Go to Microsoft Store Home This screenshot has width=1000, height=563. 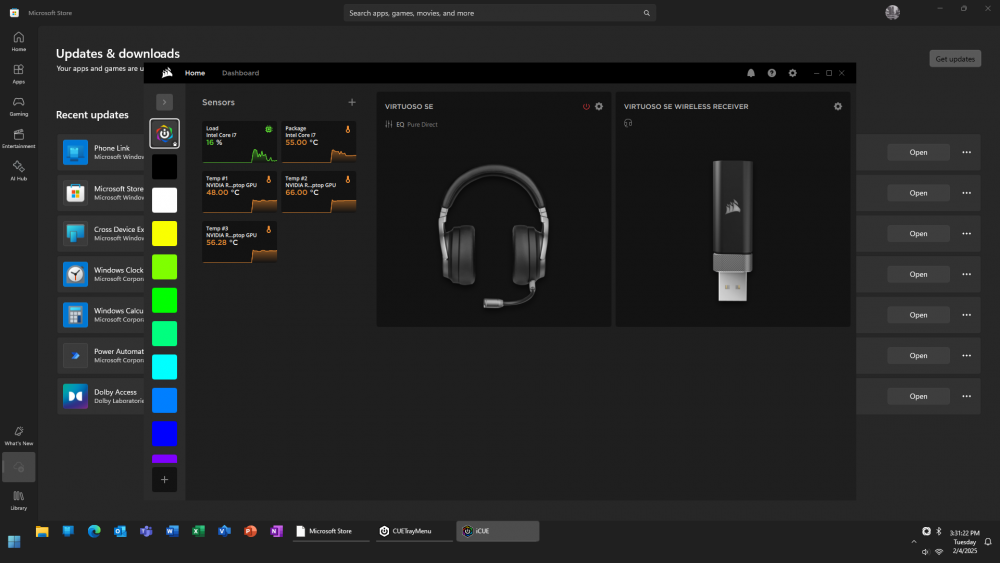pos(18,41)
